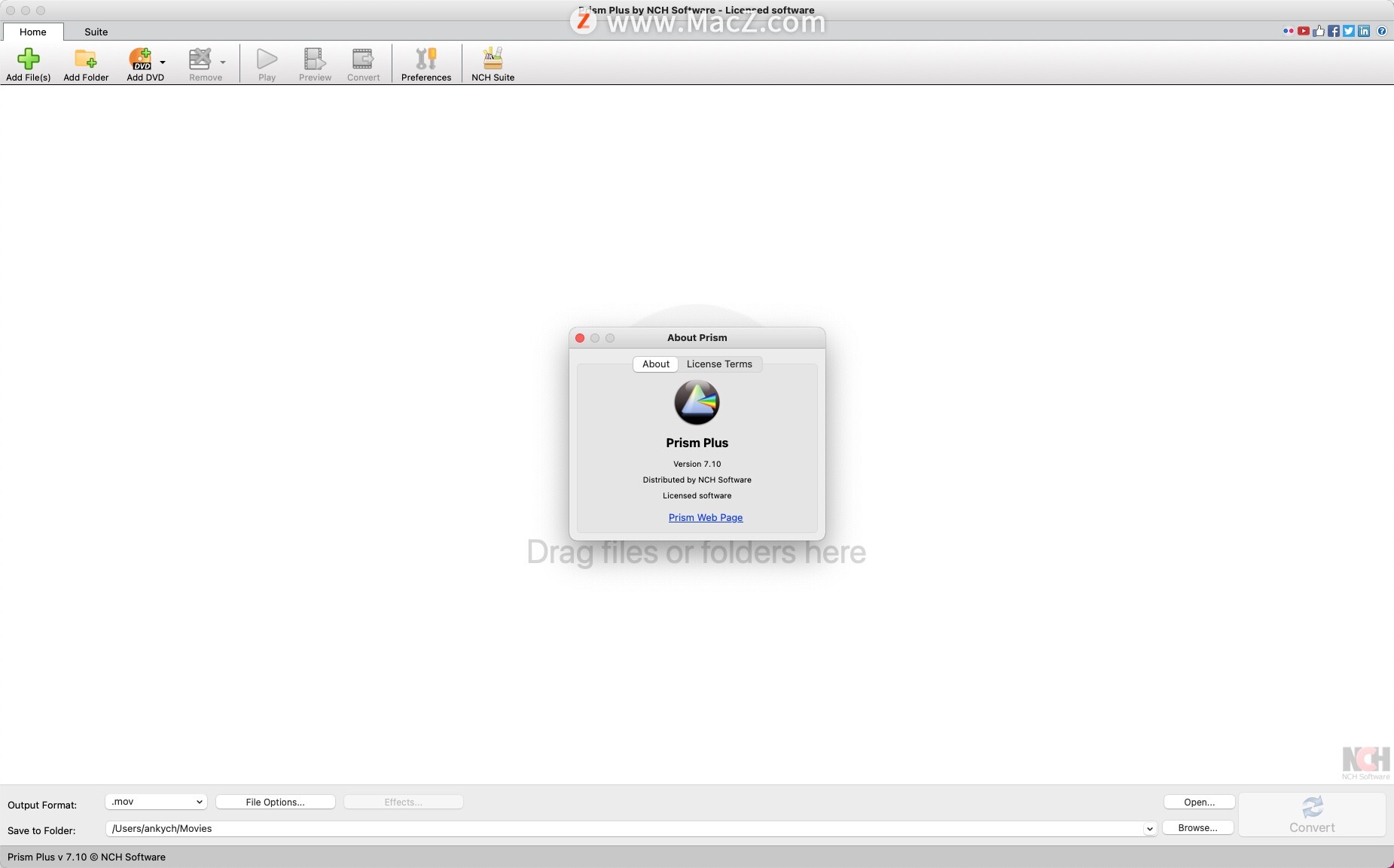Click the File Options... button
This screenshot has width=1394, height=868.
276,803
